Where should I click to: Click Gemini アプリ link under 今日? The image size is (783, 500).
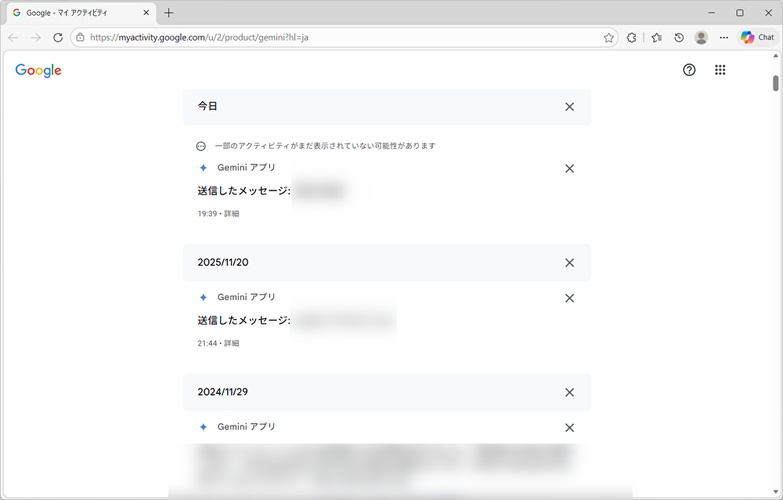[246, 168]
